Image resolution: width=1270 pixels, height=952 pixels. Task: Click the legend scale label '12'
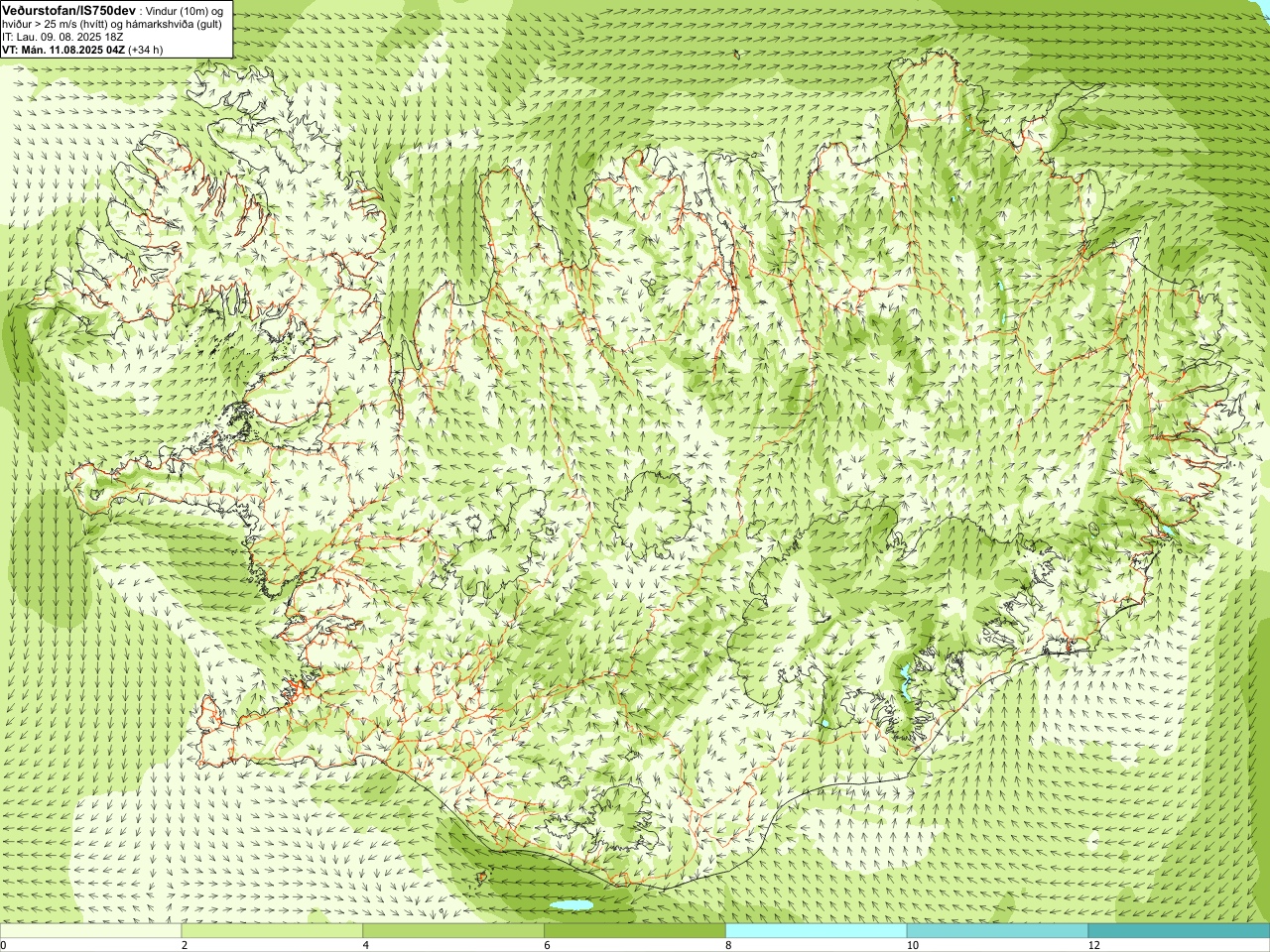coord(1093,945)
